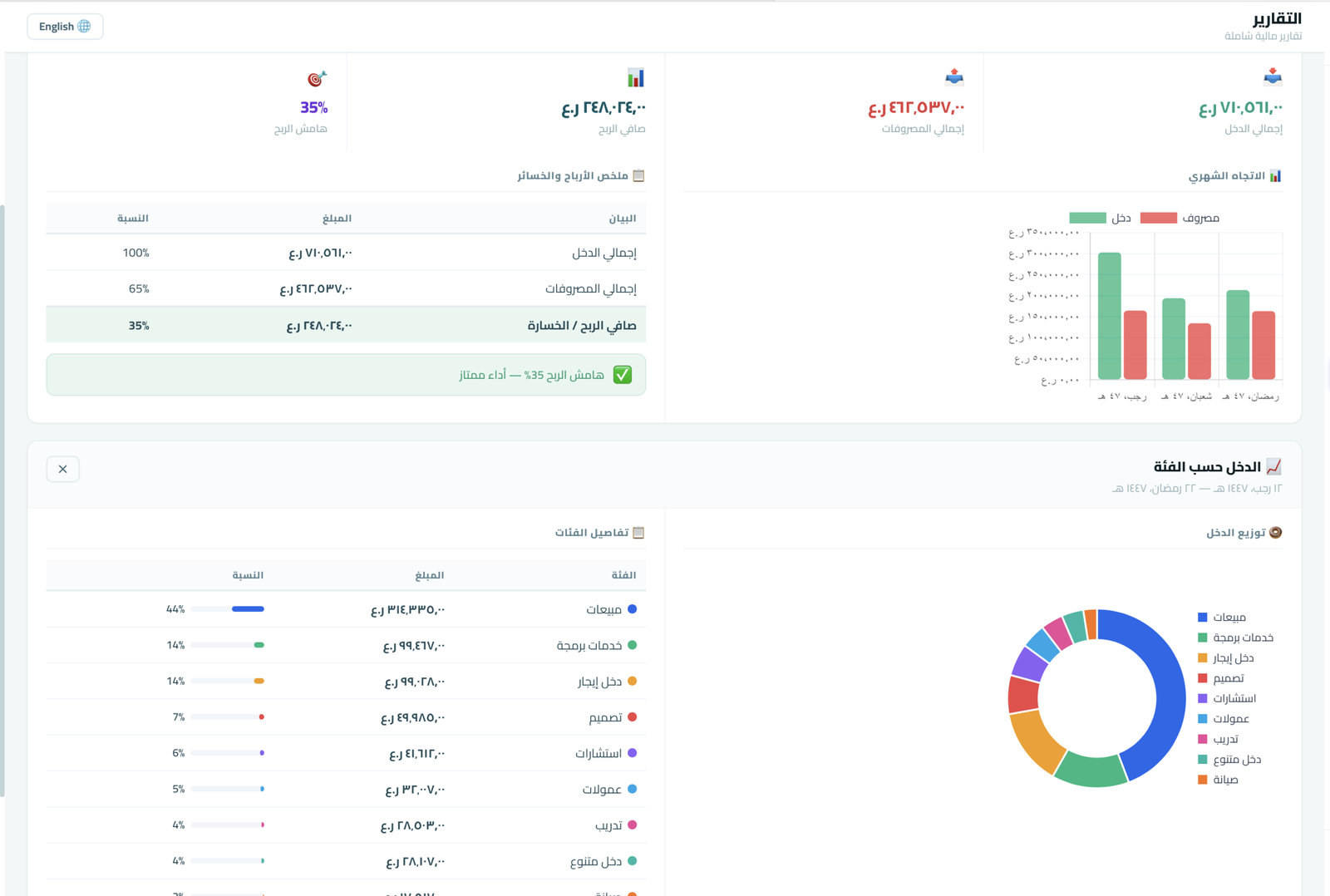Click the المبلغ column header in categories table
Screen dimensions: 1330x896
[x=430, y=574]
